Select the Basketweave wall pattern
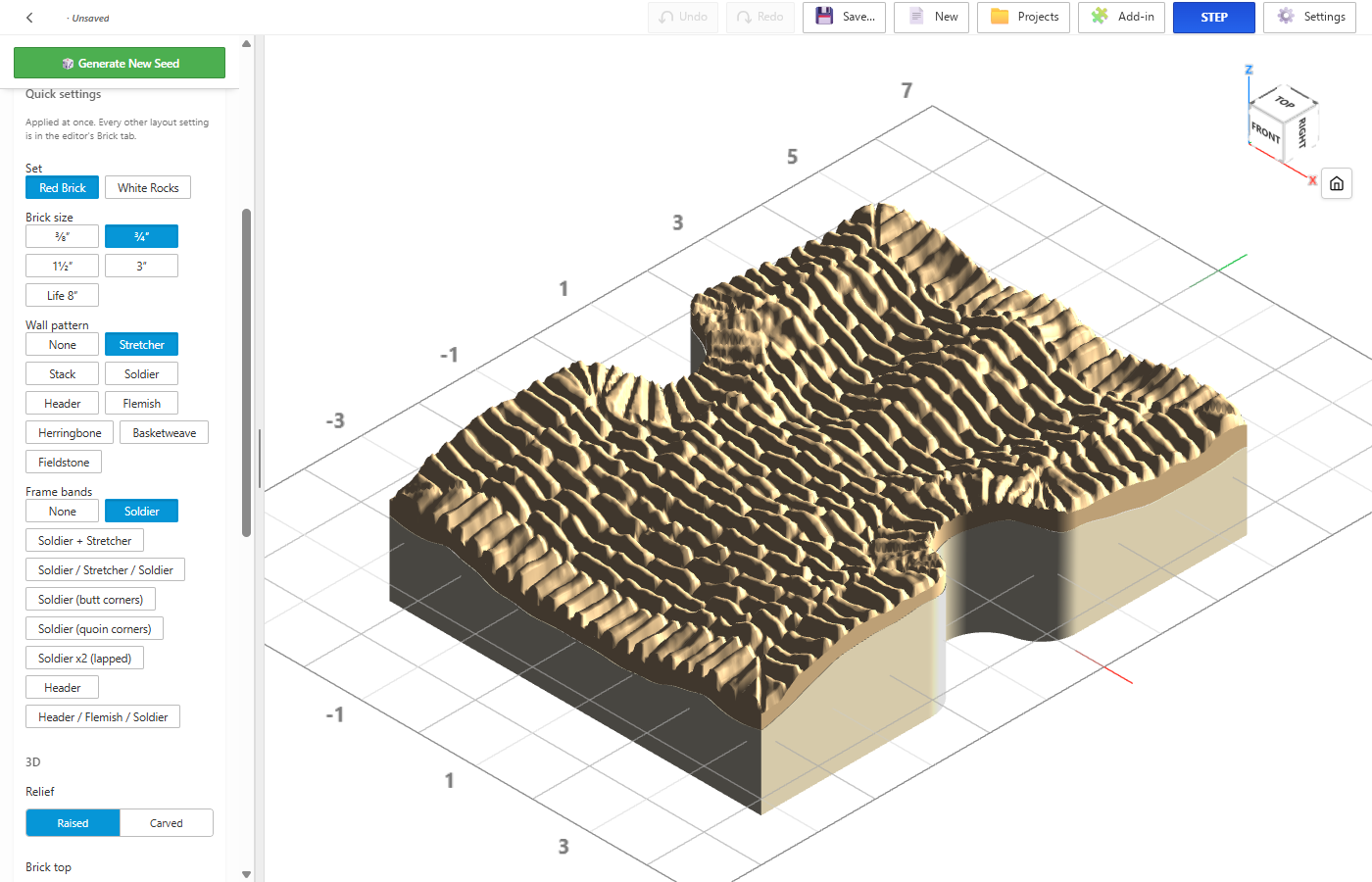Viewport: 1372px width, 882px height. pyautogui.click(x=165, y=433)
